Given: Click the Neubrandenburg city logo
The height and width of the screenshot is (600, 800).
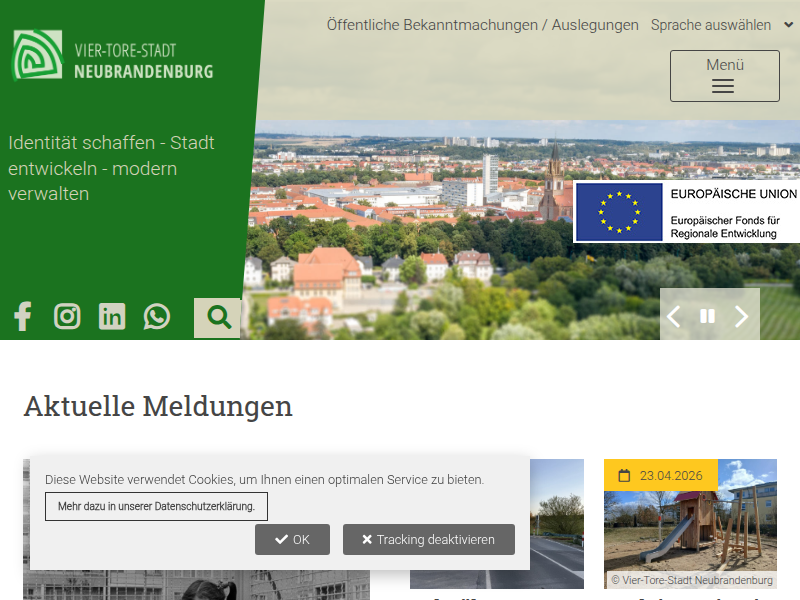Looking at the screenshot, I should (113, 56).
